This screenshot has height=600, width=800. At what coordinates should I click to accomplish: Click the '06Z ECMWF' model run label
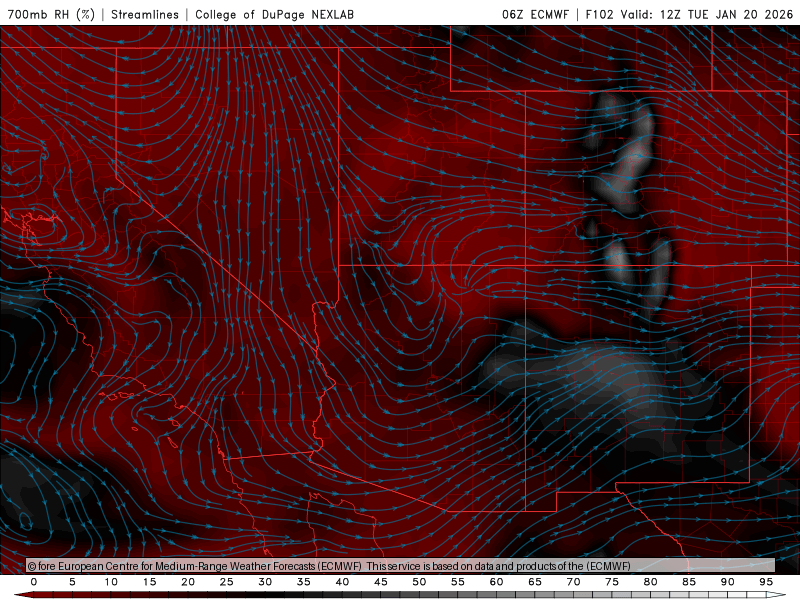click(535, 14)
